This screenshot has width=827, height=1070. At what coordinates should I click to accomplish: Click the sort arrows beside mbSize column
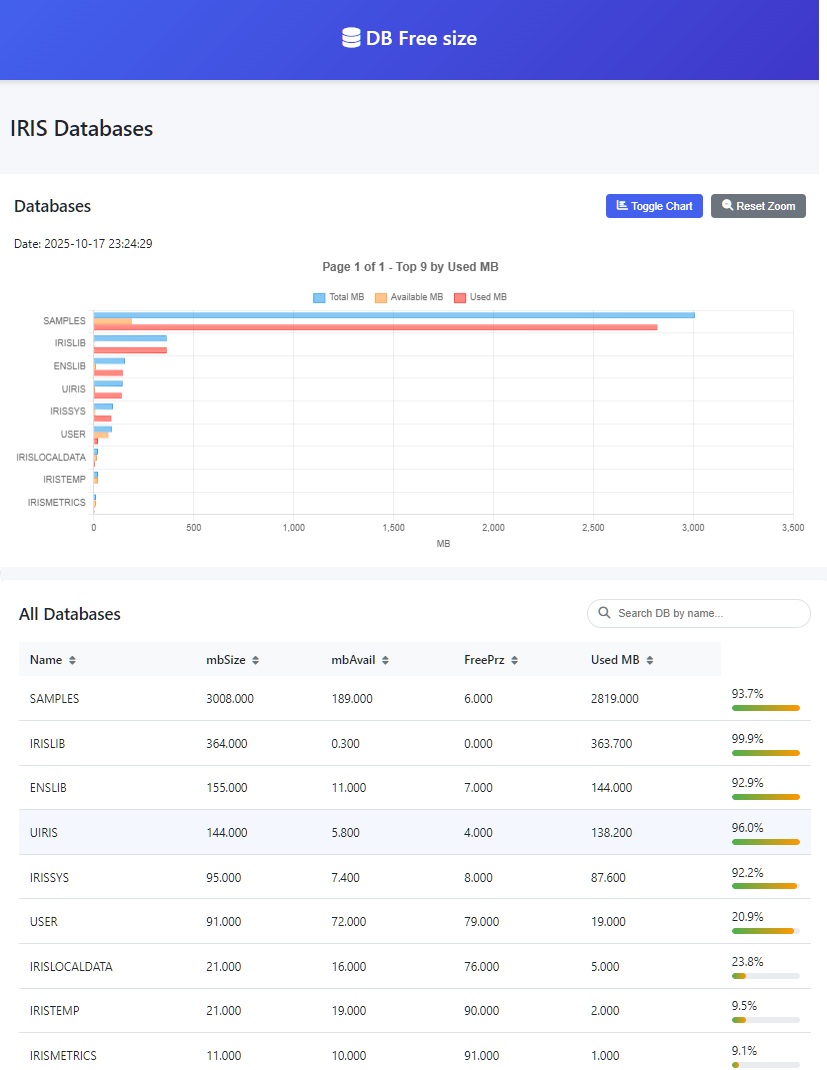[256, 660]
